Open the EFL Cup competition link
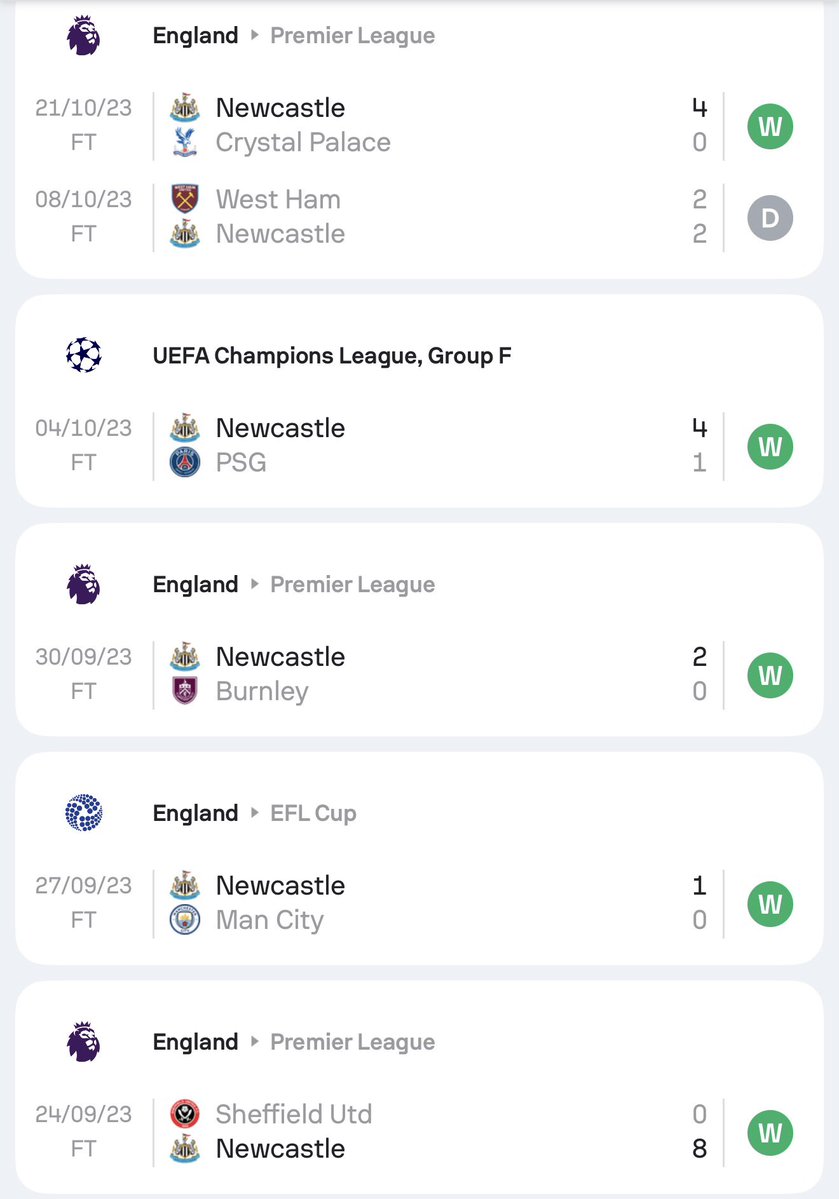839x1199 pixels. click(313, 813)
